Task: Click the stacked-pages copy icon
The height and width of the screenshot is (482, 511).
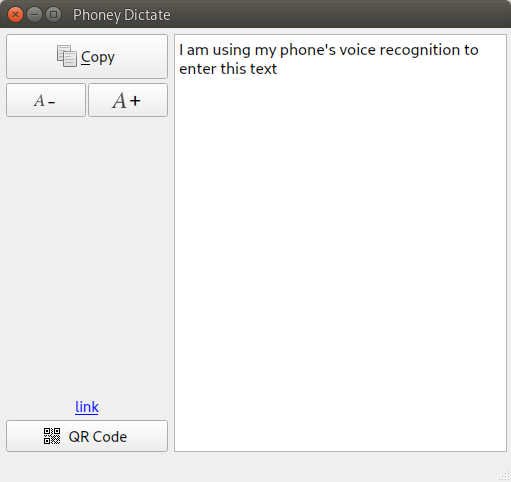Action: tap(67, 56)
